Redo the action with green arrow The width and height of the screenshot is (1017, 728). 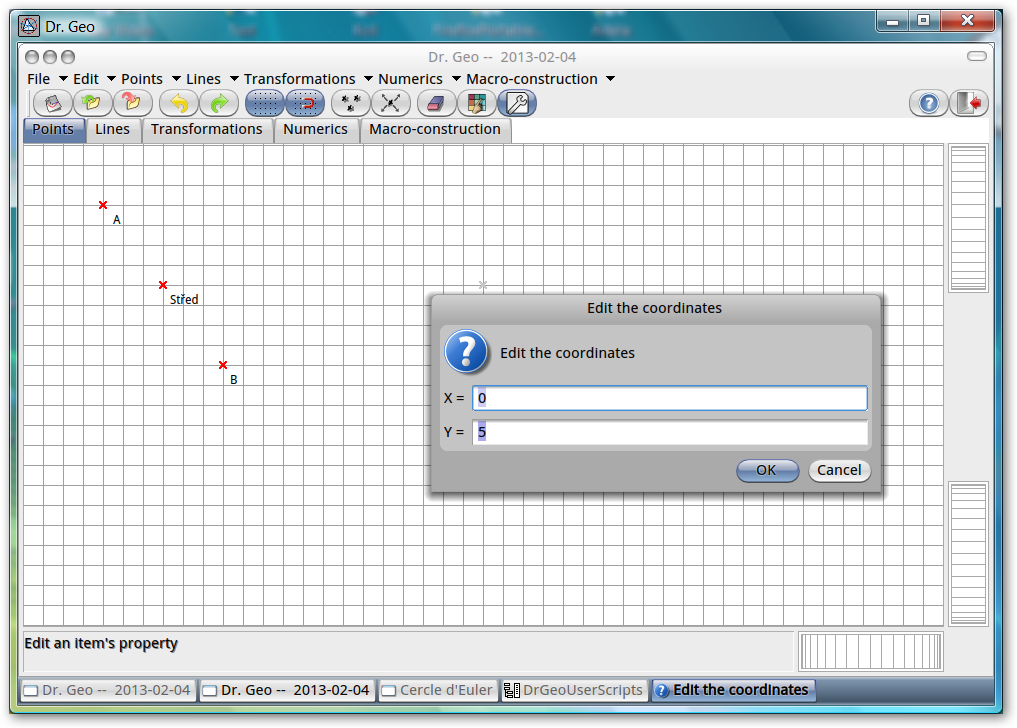pos(219,103)
